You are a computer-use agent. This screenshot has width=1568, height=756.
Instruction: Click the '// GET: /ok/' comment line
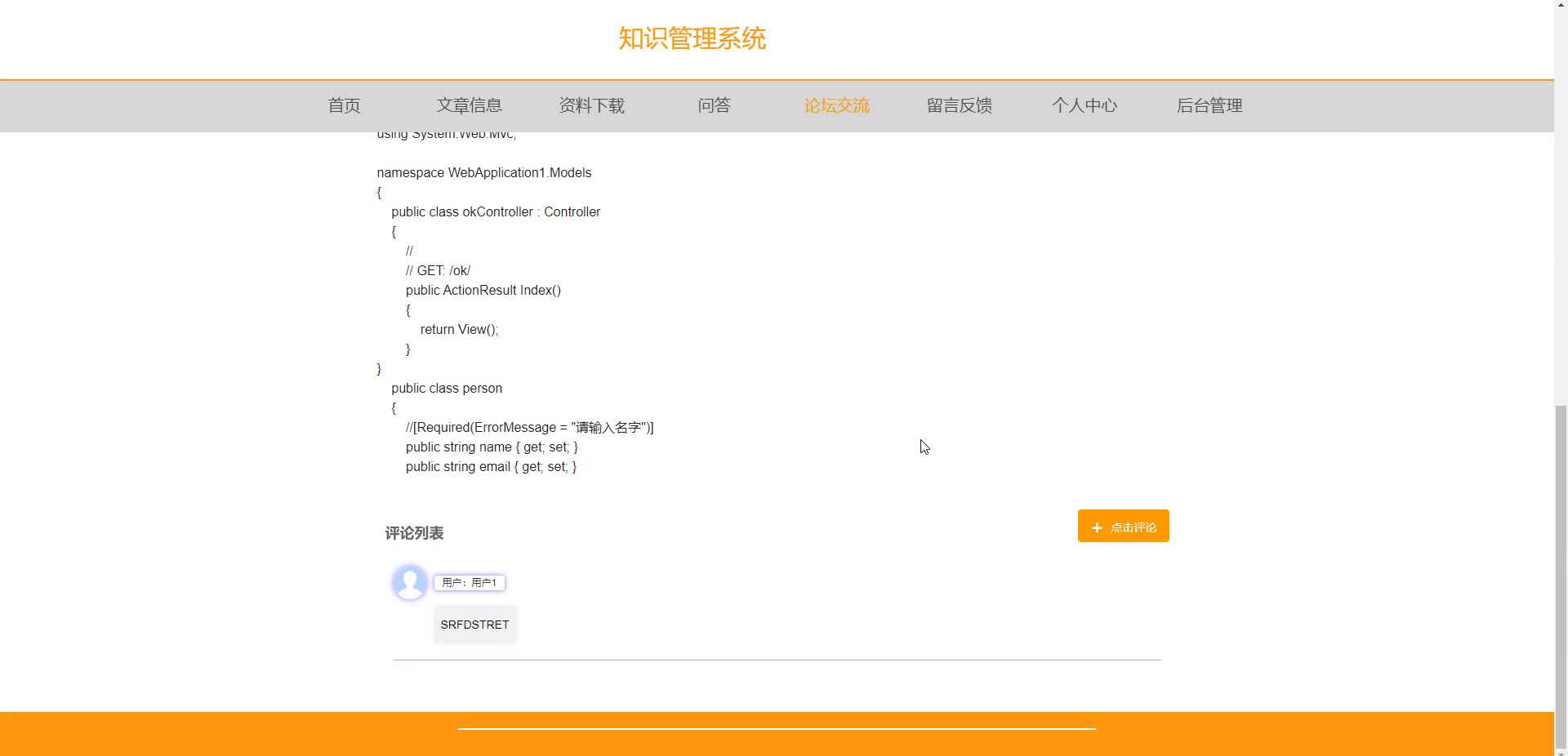(x=438, y=270)
